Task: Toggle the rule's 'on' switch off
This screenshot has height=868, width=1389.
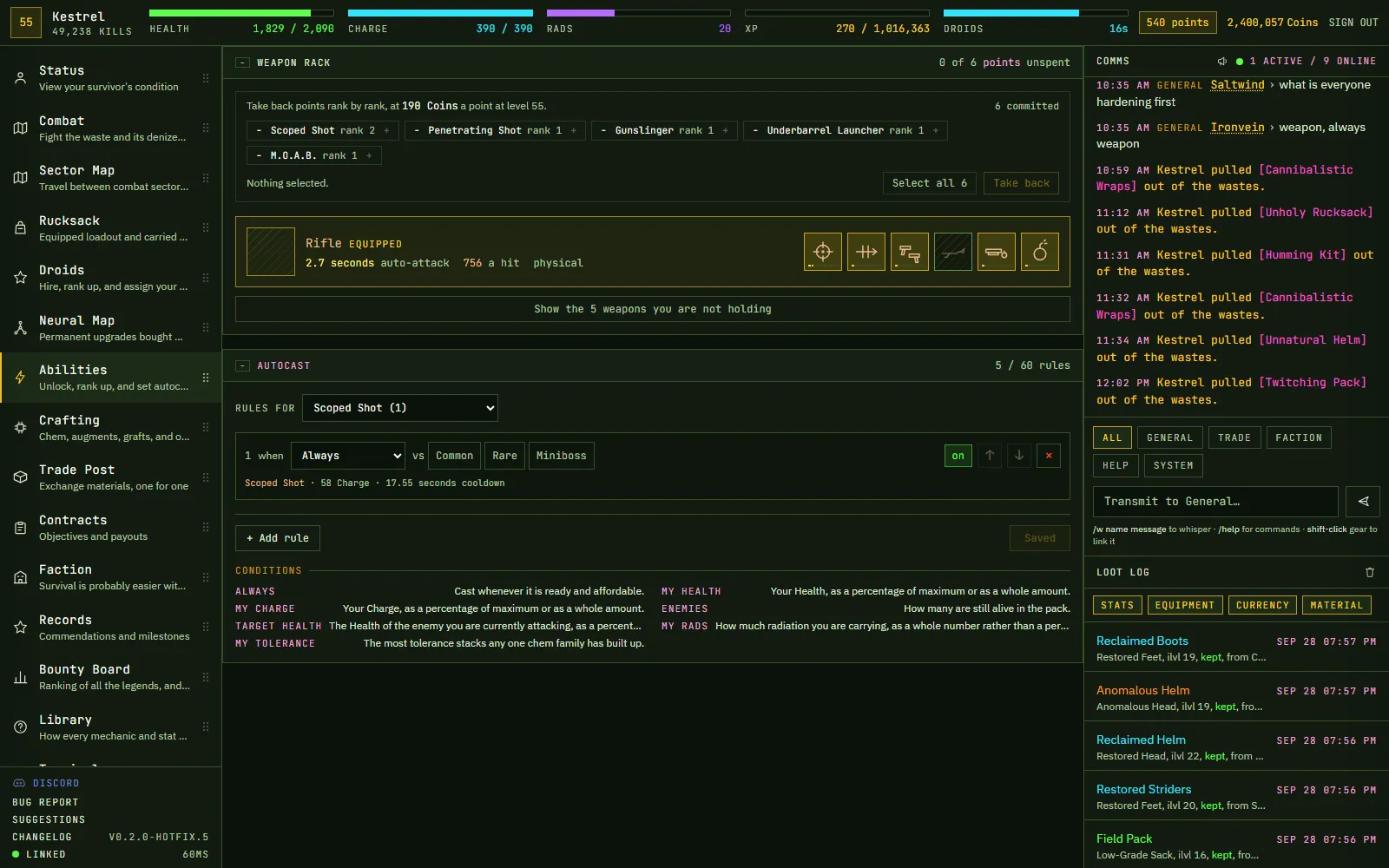Action: pyautogui.click(x=958, y=456)
